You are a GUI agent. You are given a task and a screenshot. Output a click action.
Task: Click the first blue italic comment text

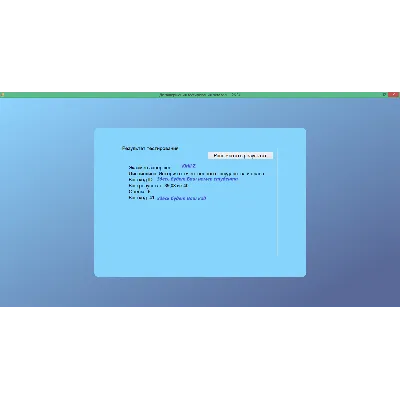click(197, 179)
